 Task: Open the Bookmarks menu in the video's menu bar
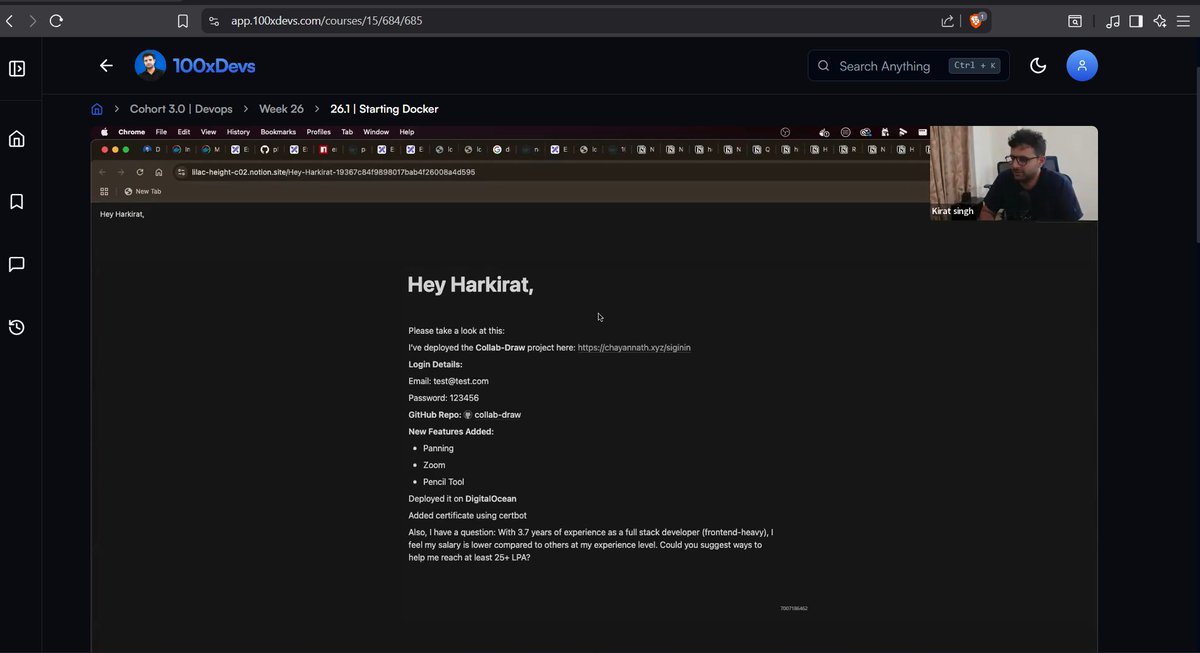point(278,132)
